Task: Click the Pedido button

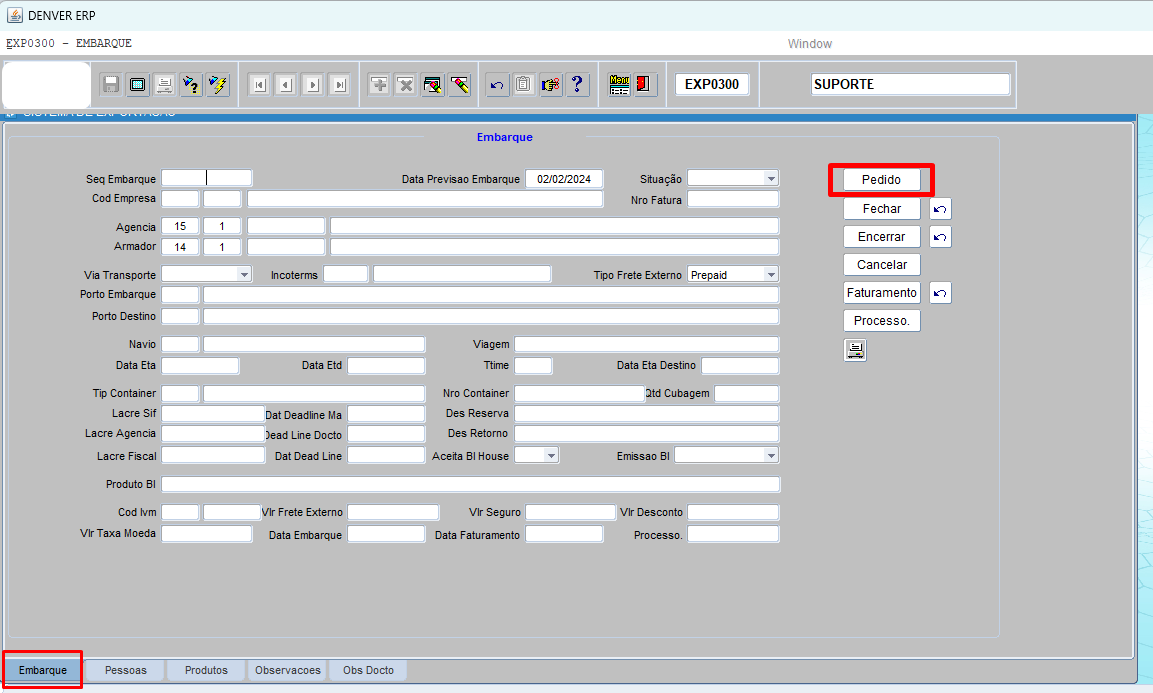Action: click(882, 180)
